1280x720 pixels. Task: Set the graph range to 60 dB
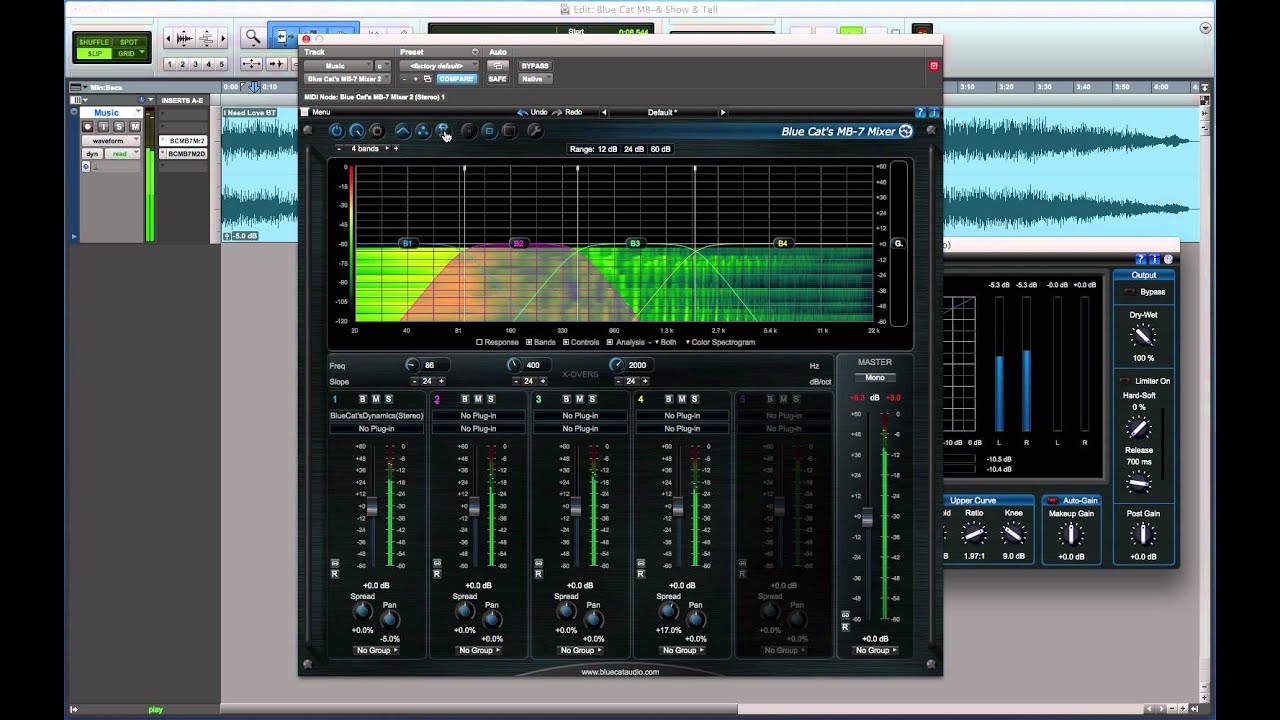pyautogui.click(x=661, y=149)
